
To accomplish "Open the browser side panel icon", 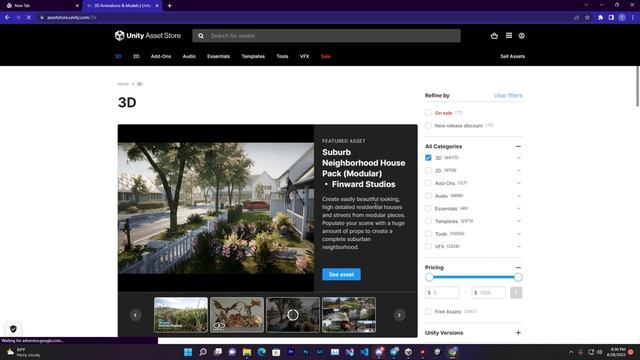I will [611, 18].
